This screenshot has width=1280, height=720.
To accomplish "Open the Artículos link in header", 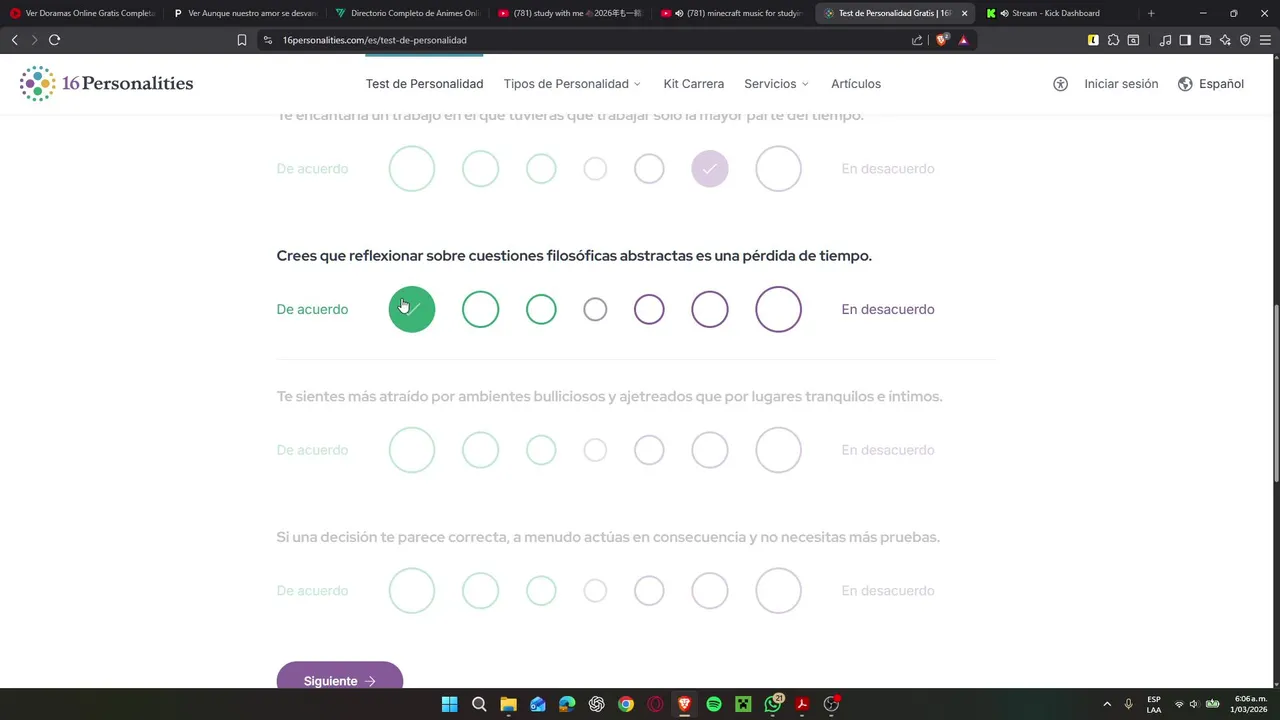I will [x=856, y=84].
